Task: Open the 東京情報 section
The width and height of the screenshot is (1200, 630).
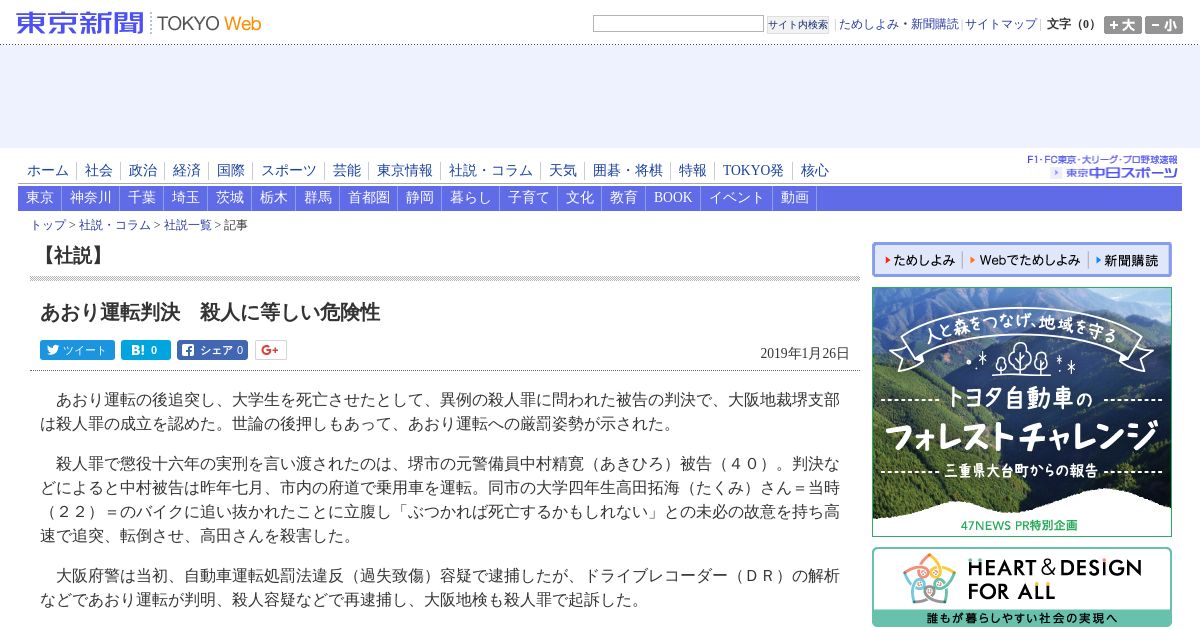Action: tap(404, 171)
